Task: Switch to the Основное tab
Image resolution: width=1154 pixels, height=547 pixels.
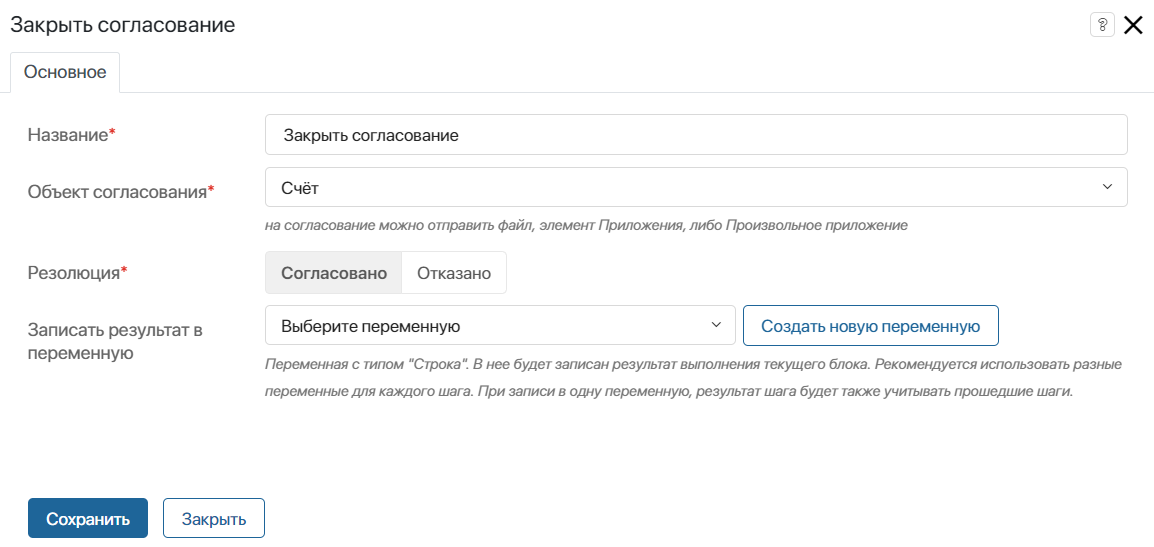Action: click(x=65, y=72)
